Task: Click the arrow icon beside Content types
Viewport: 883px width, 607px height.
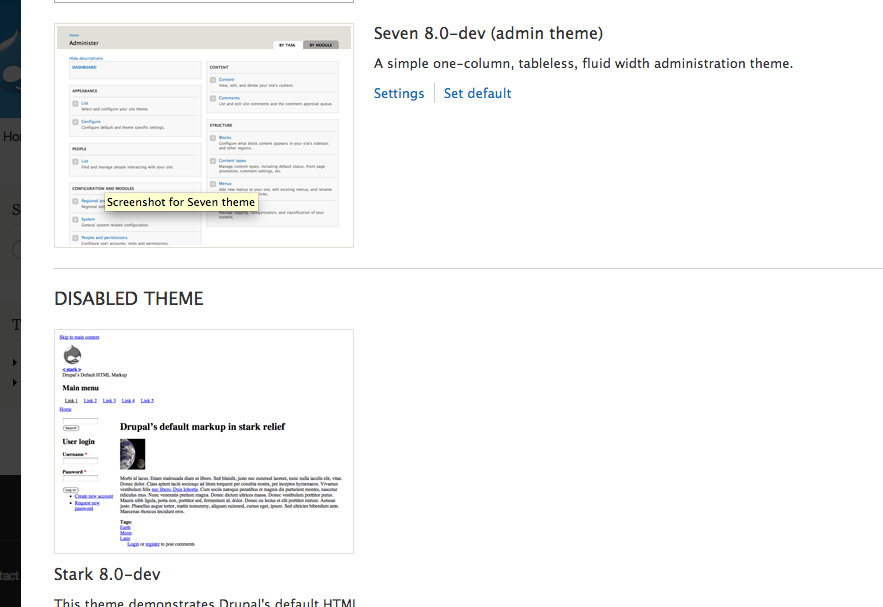Action: click(211, 159)
